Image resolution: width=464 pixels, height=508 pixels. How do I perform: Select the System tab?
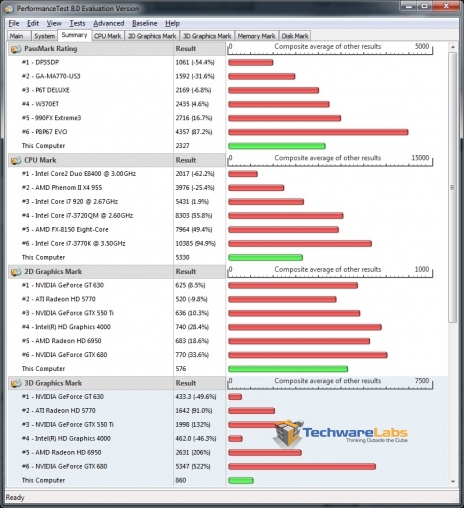[44, 36]
